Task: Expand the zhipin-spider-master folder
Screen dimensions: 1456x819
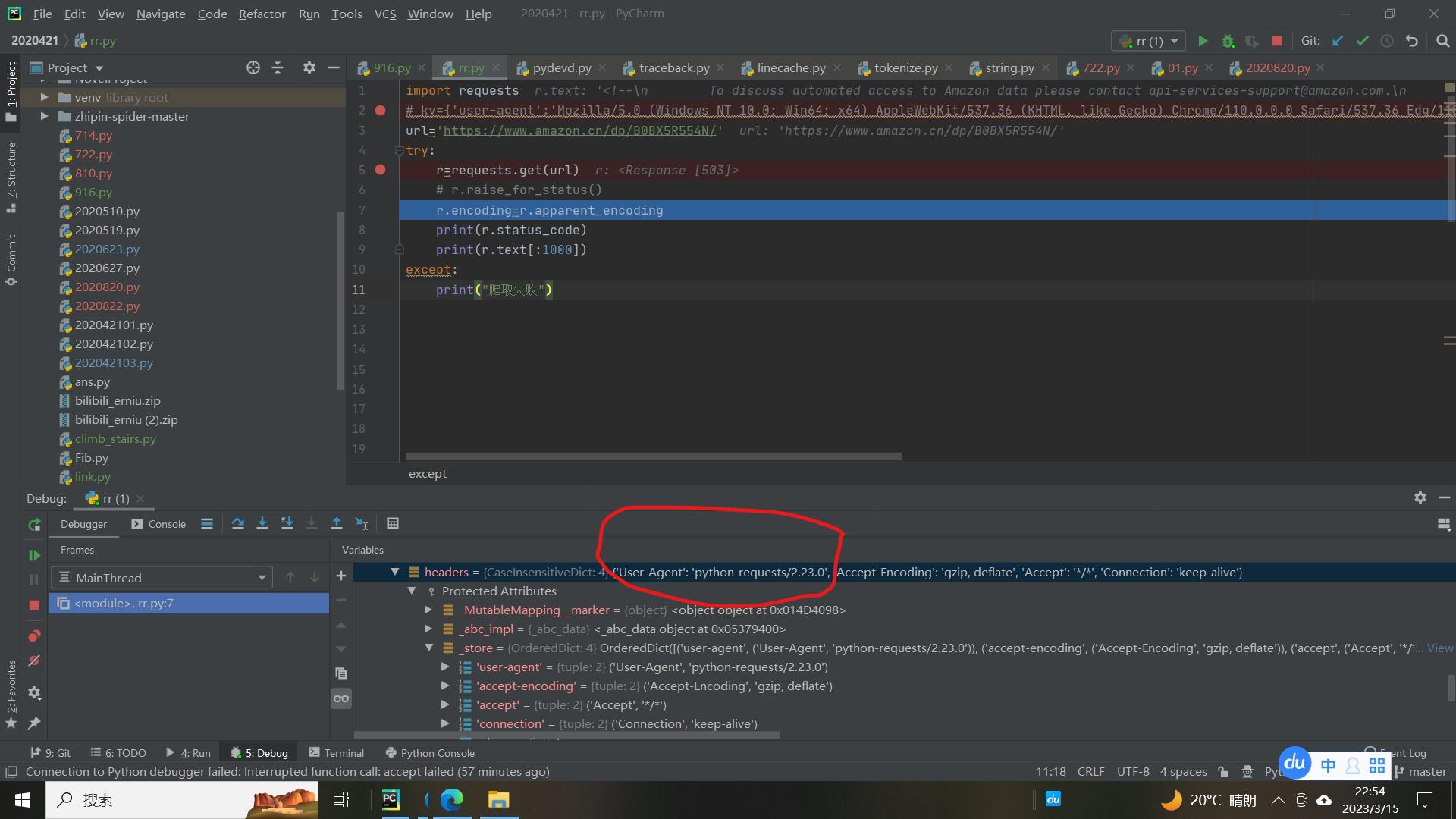Action: point(44,116)
